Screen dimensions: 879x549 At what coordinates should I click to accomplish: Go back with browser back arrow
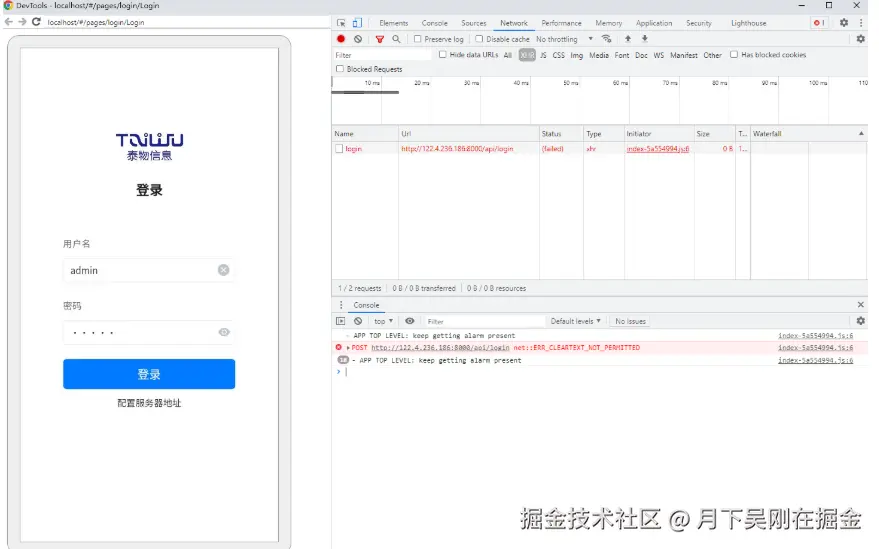tap(9, 22)
